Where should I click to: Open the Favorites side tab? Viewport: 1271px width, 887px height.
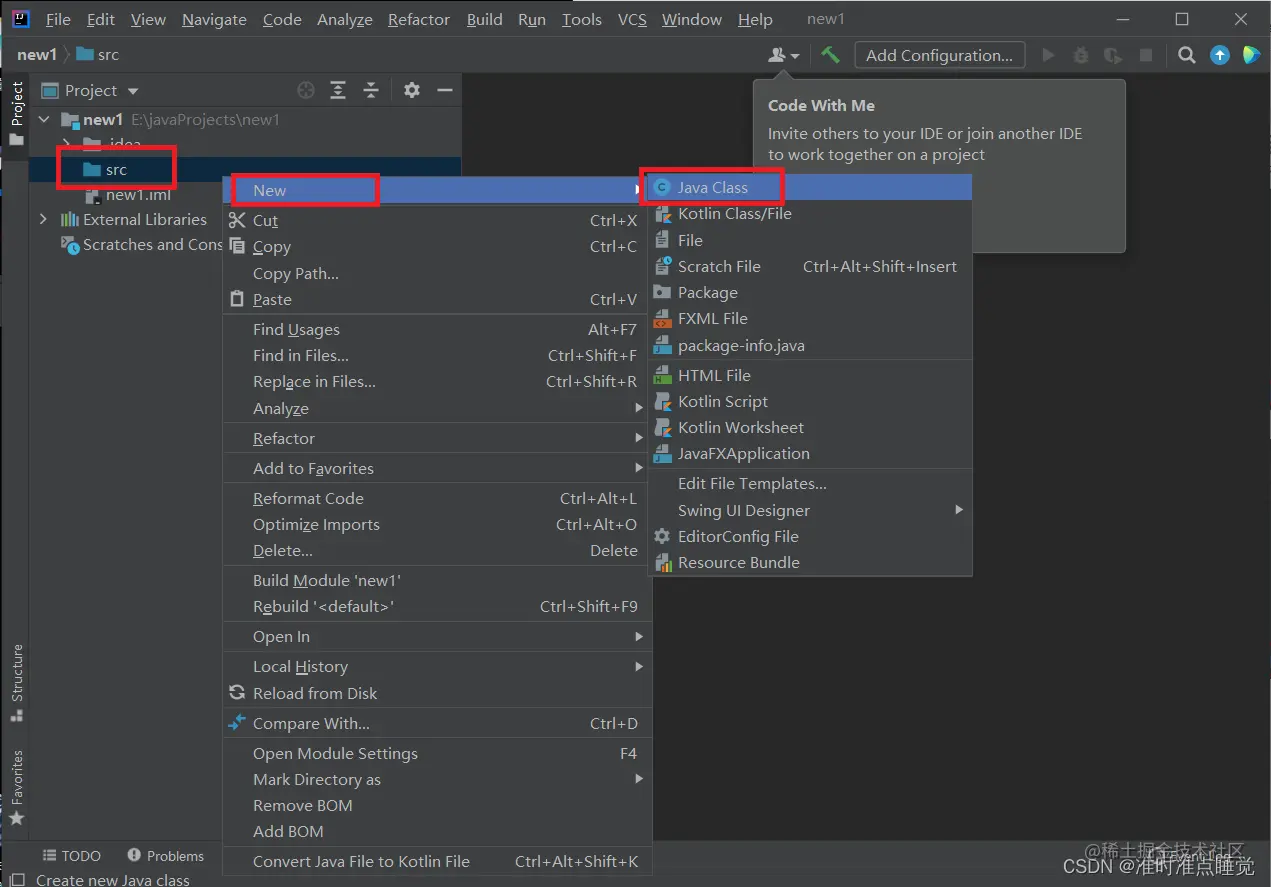pos(17,788)
